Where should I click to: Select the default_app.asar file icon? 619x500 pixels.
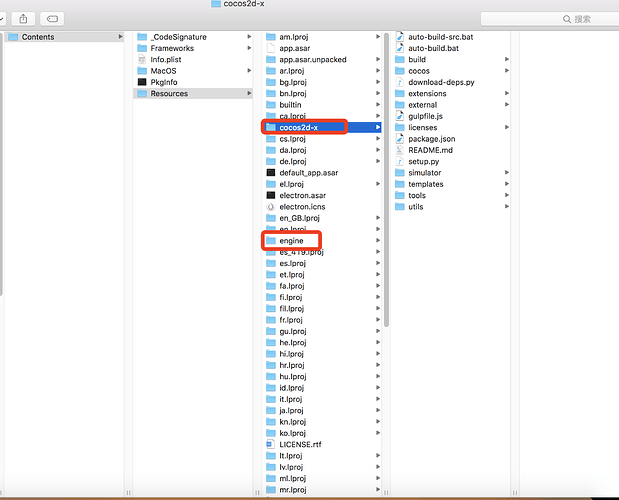pos(271,173)
